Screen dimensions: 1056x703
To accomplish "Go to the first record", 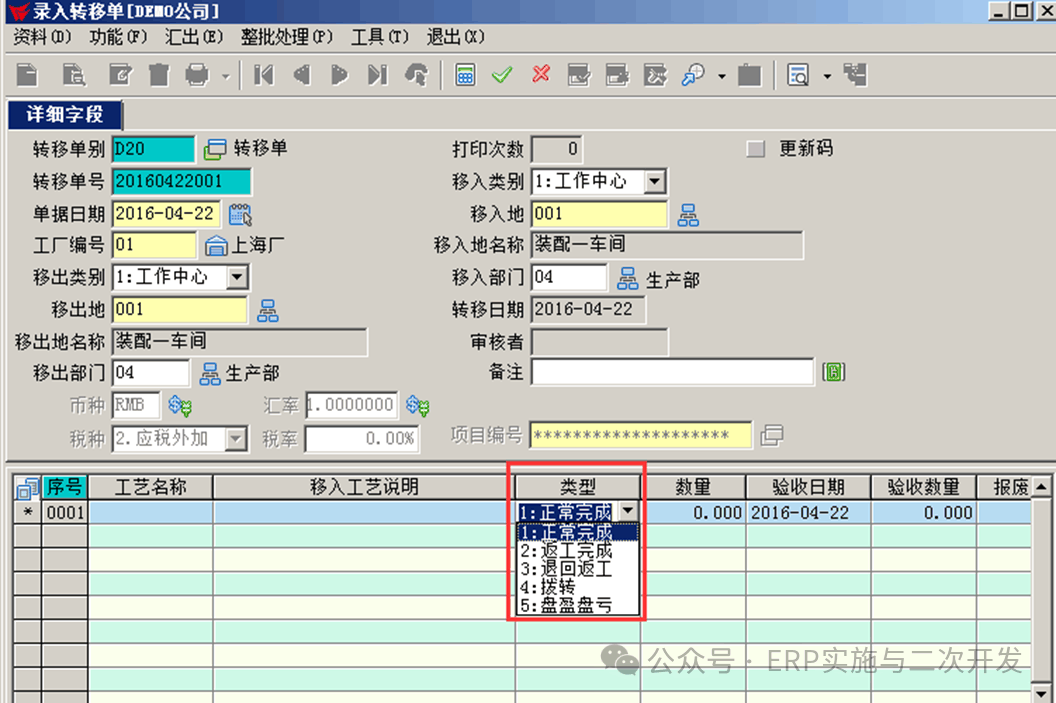I will 263,75.
